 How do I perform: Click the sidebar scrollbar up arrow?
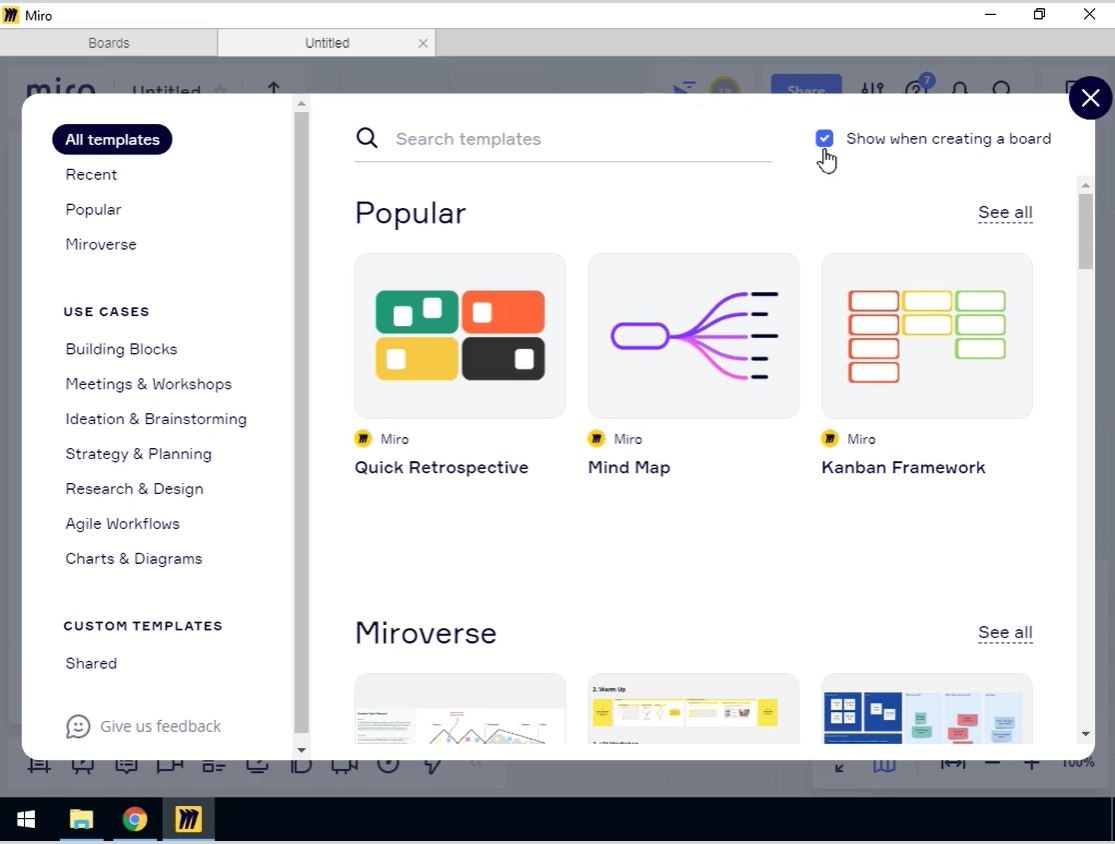click(x=302, y=104)
